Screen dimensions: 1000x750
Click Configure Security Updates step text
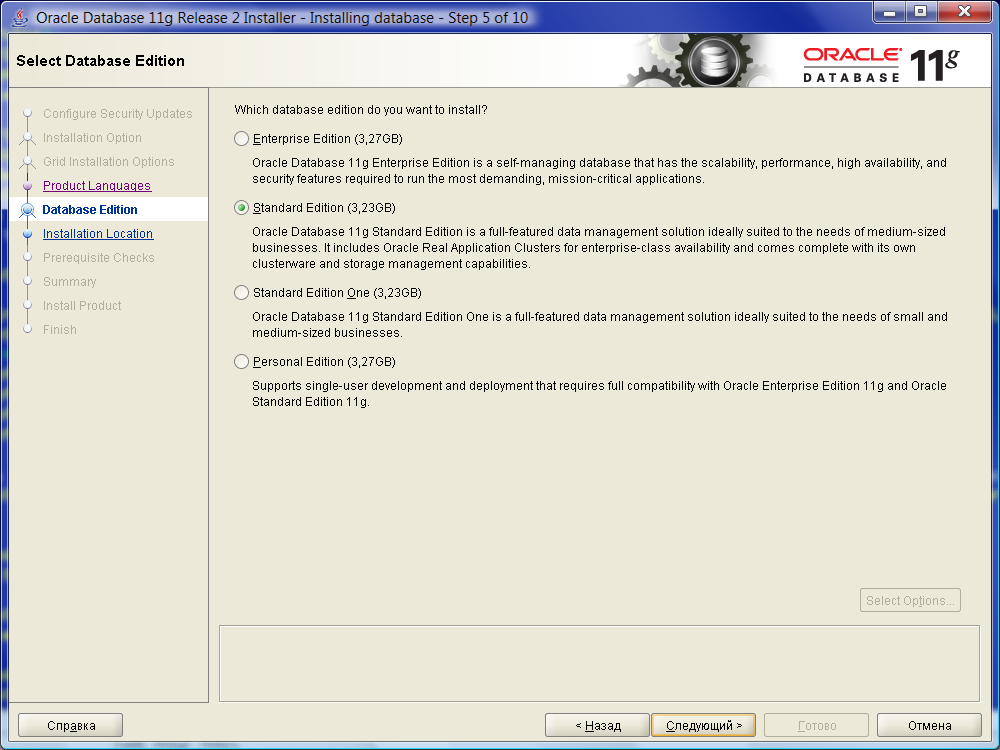[x=117, y=114]
